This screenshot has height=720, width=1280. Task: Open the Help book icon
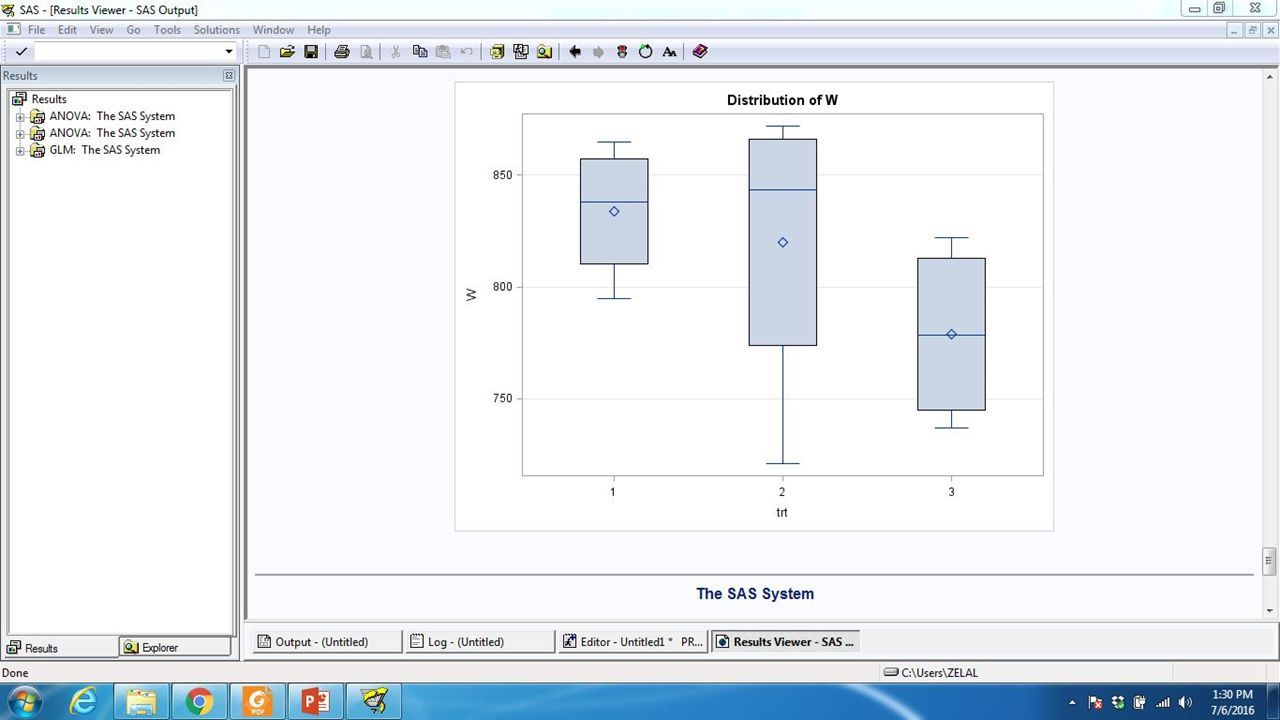click(x=700, y=51)
